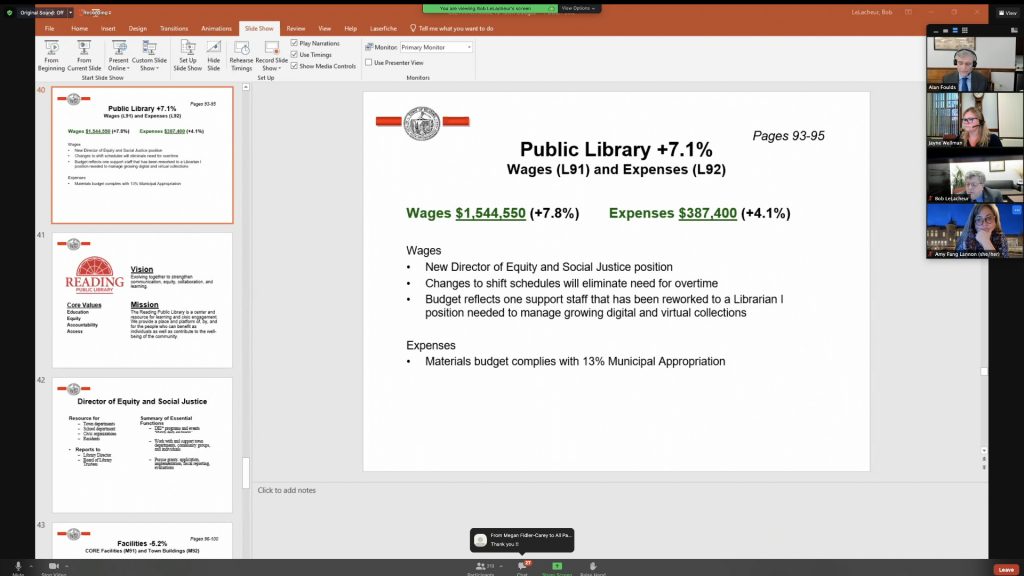Open the Help ribbon tab
This screenshot has height=576, width=1024.
click(351, 29)
